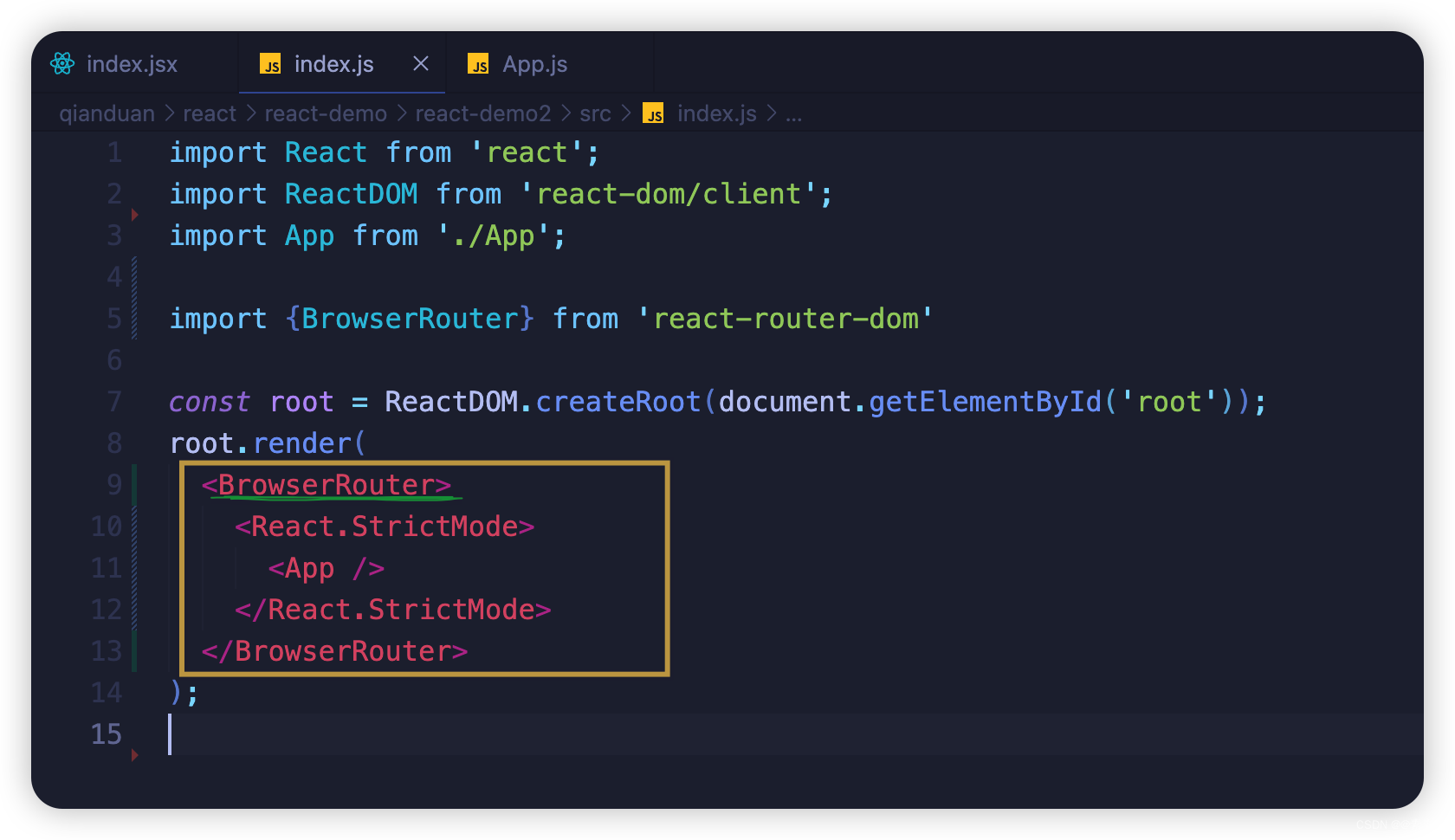Screen dimensions: 1455x840
Task: Click const keyword on line 7
Action: pyautogui.click(x=209, y=402)
